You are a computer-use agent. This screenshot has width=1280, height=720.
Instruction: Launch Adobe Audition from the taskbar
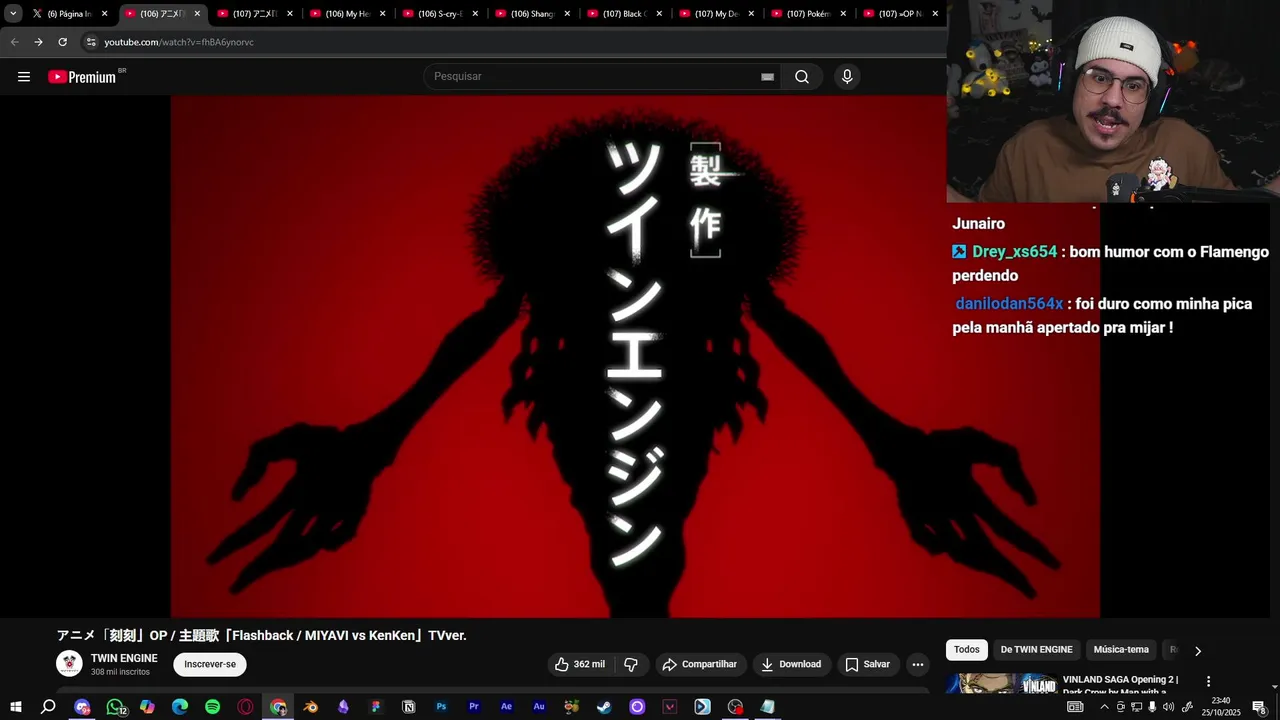coord(539,707)
